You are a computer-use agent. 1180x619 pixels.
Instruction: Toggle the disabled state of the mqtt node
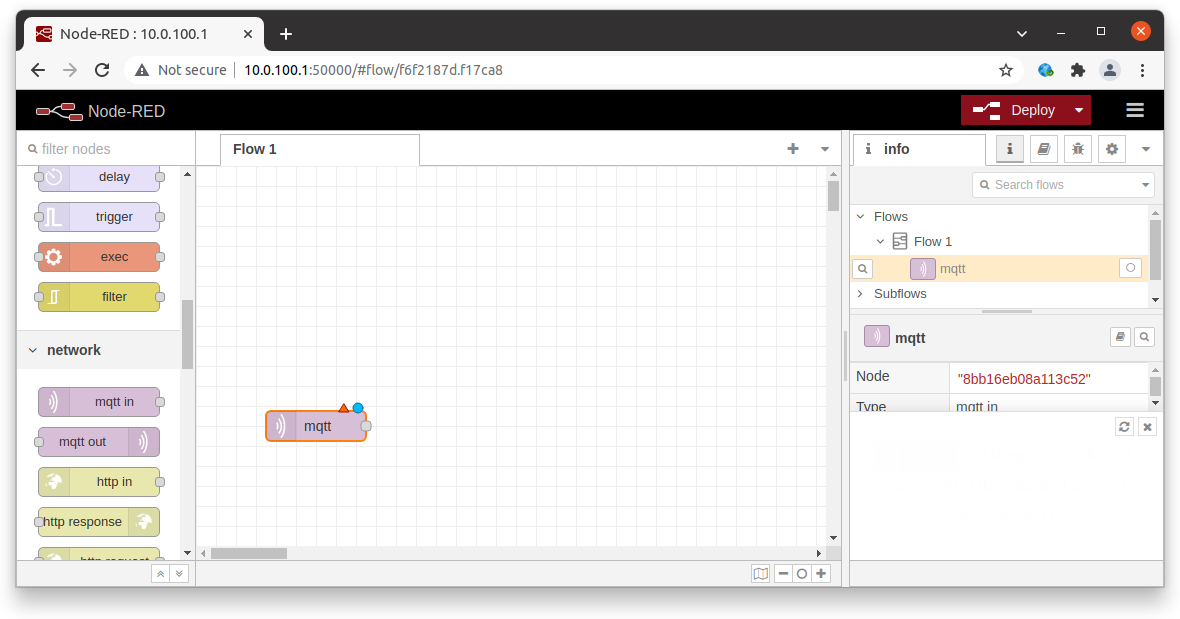click(1130, 268)
